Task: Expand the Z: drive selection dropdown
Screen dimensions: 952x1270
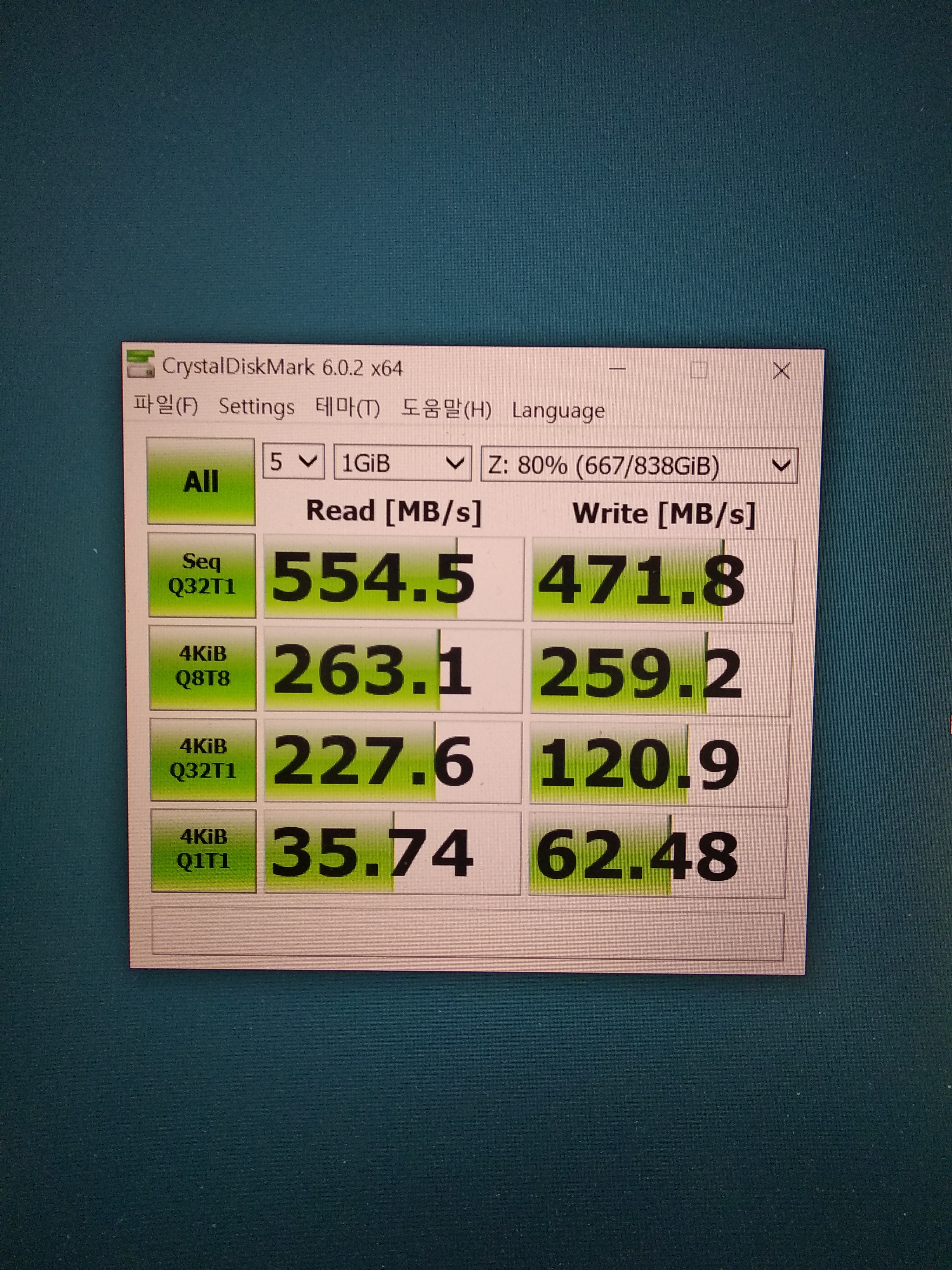Action: click(x=639, y=465)
